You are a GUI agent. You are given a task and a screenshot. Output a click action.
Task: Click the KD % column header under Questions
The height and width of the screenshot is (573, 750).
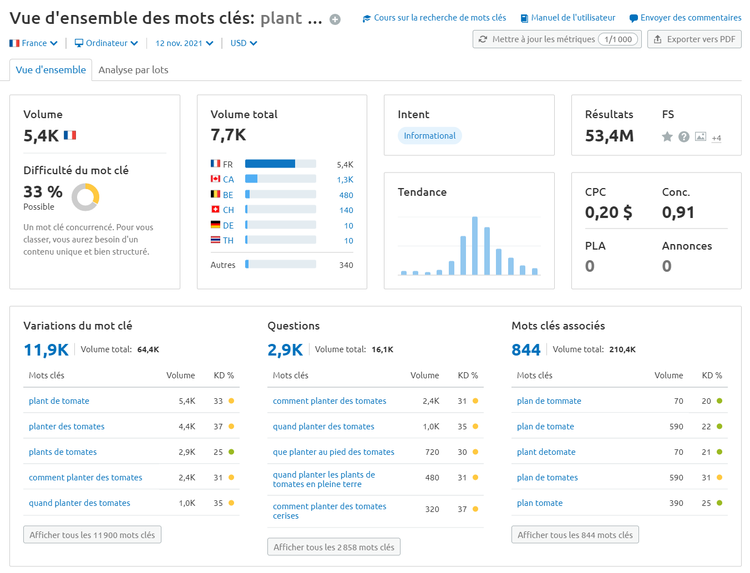468,375
